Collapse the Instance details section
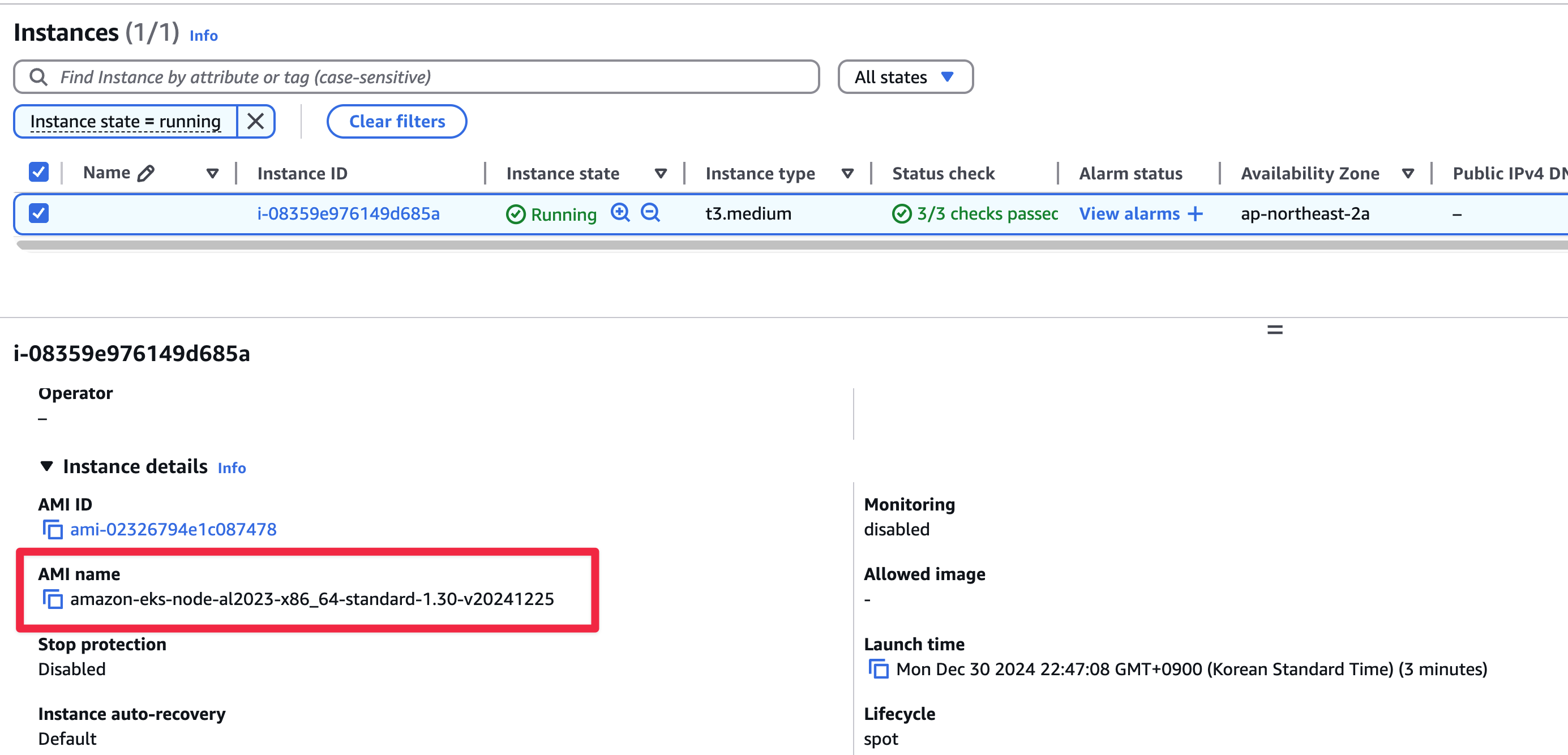Screen dimensions: 1568x755 [46, 466]
